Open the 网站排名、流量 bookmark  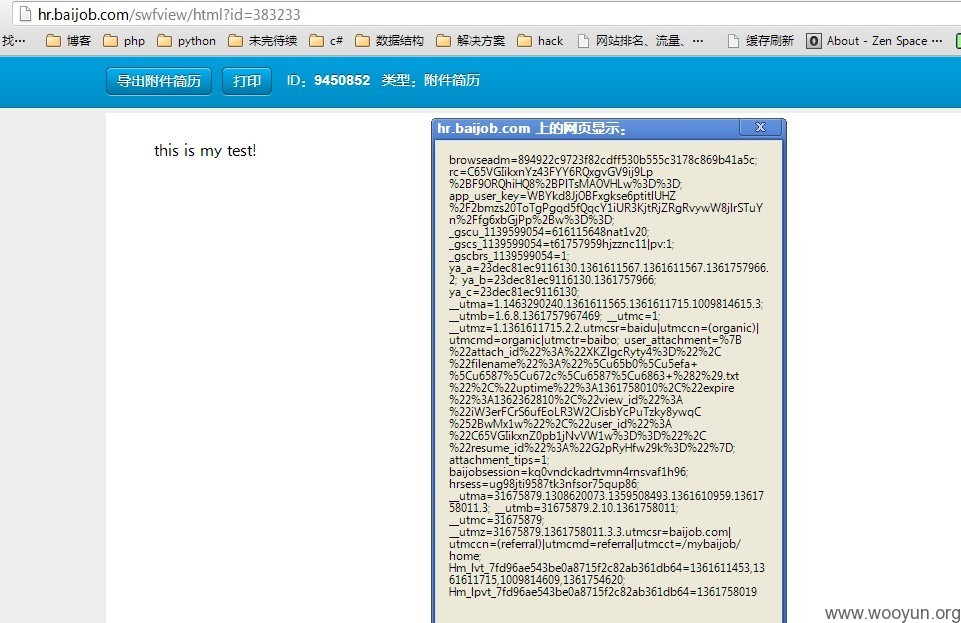click(641, 41)
